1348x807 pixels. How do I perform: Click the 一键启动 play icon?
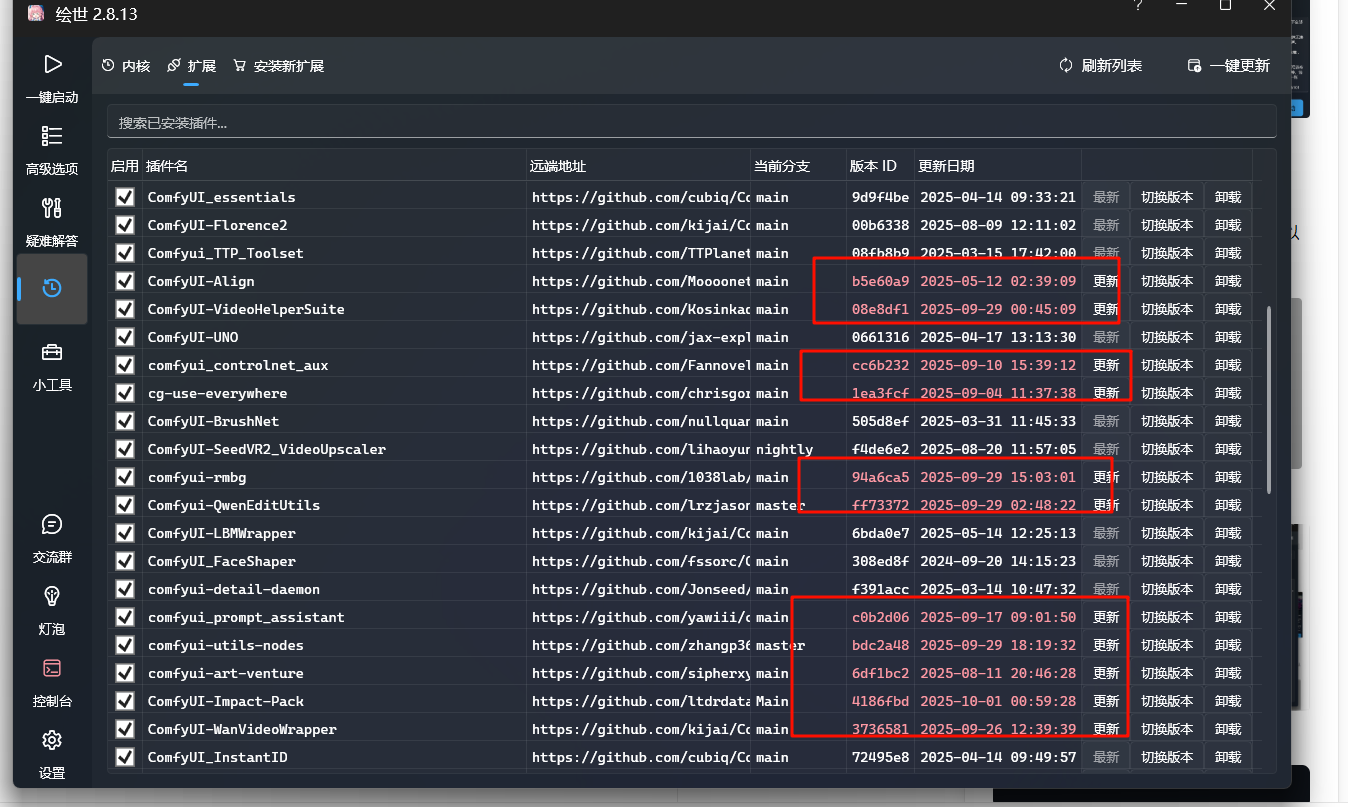coord(52,65)
